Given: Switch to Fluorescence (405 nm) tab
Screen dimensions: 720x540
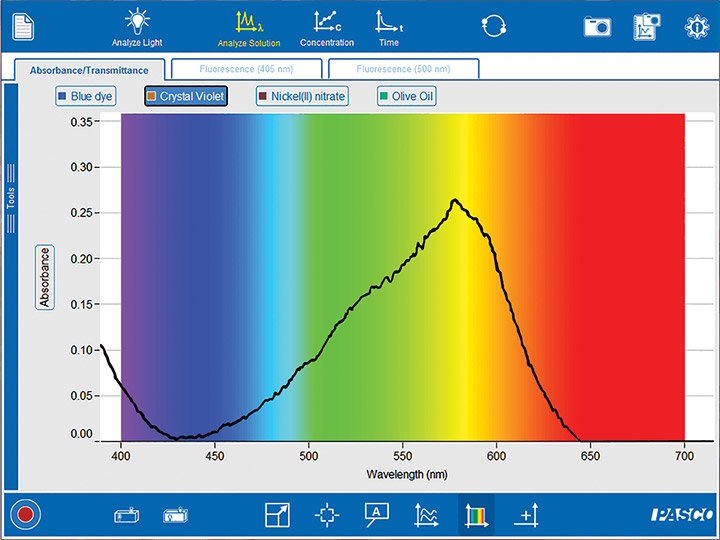Looking at the screenshot, I should [x=246, y=69].
